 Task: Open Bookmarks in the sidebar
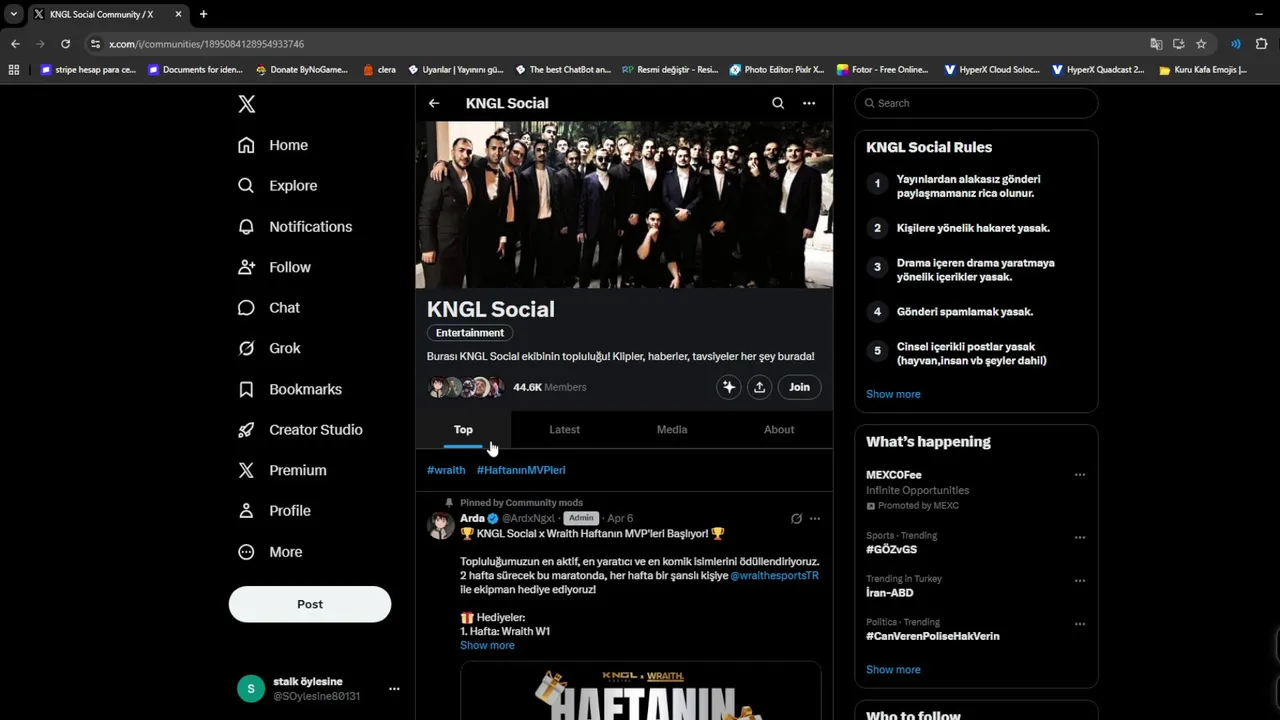[290, 389]
